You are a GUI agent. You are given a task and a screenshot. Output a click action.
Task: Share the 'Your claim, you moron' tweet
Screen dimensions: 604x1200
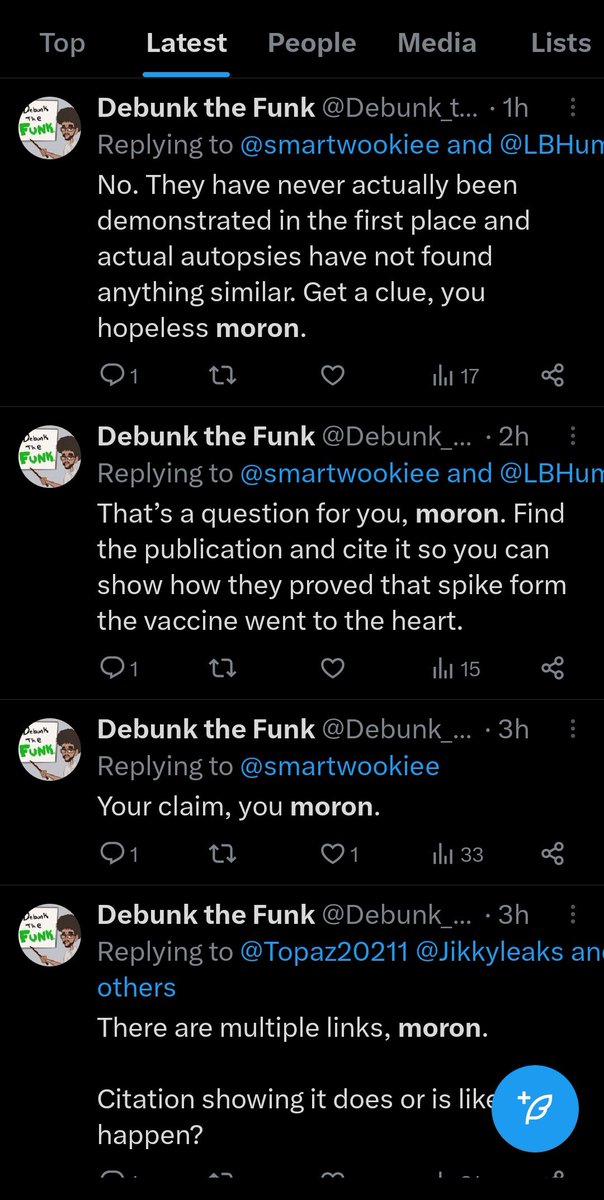(552, 854)
